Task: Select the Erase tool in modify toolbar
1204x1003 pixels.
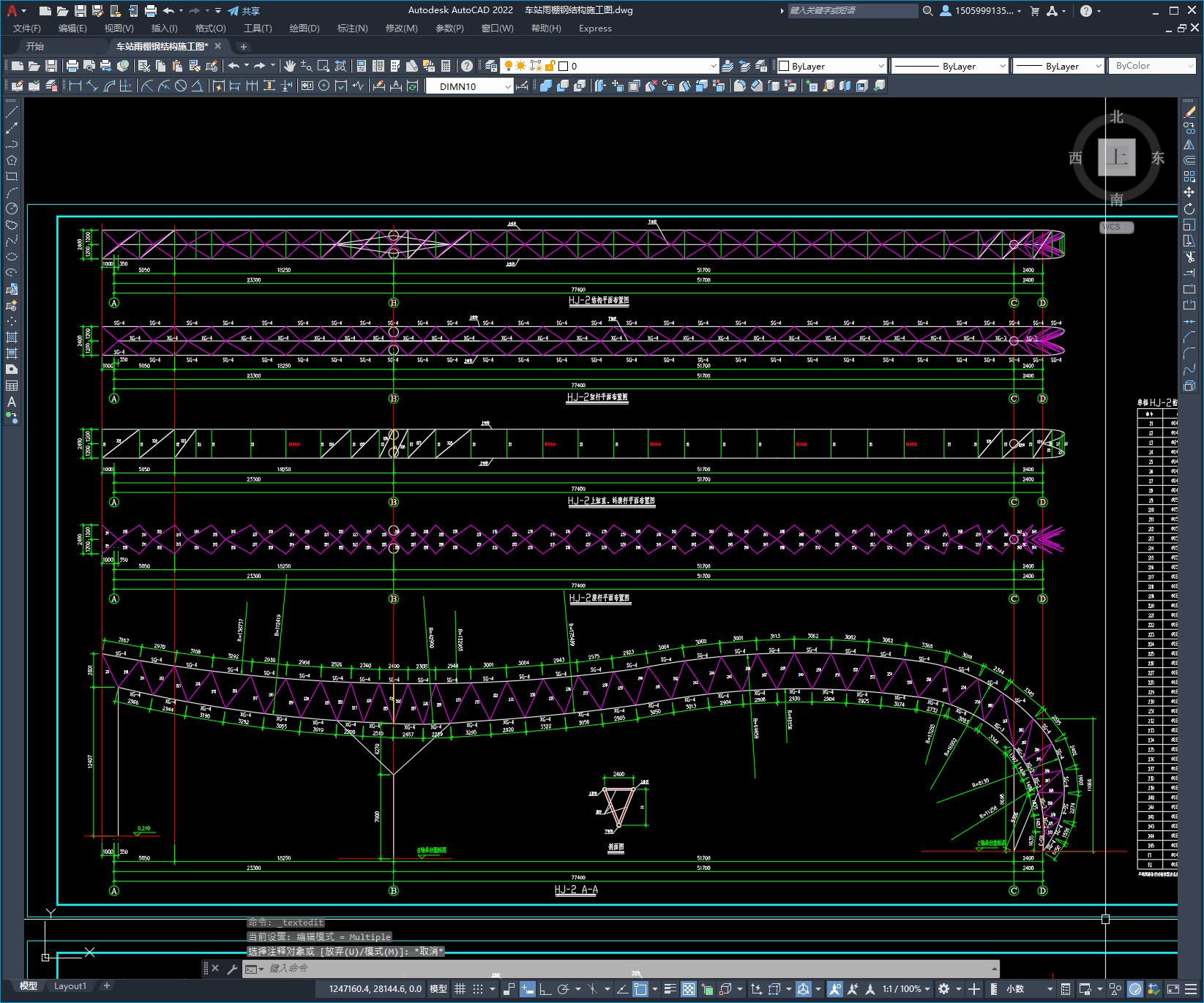Action: pos(1189,112)
